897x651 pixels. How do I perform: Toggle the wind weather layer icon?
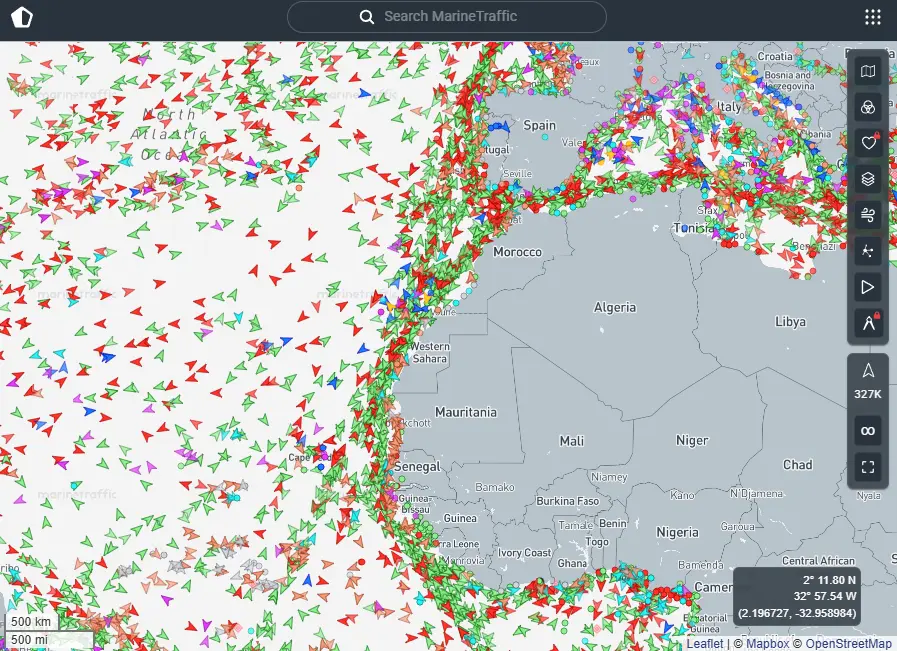[868, 215]
